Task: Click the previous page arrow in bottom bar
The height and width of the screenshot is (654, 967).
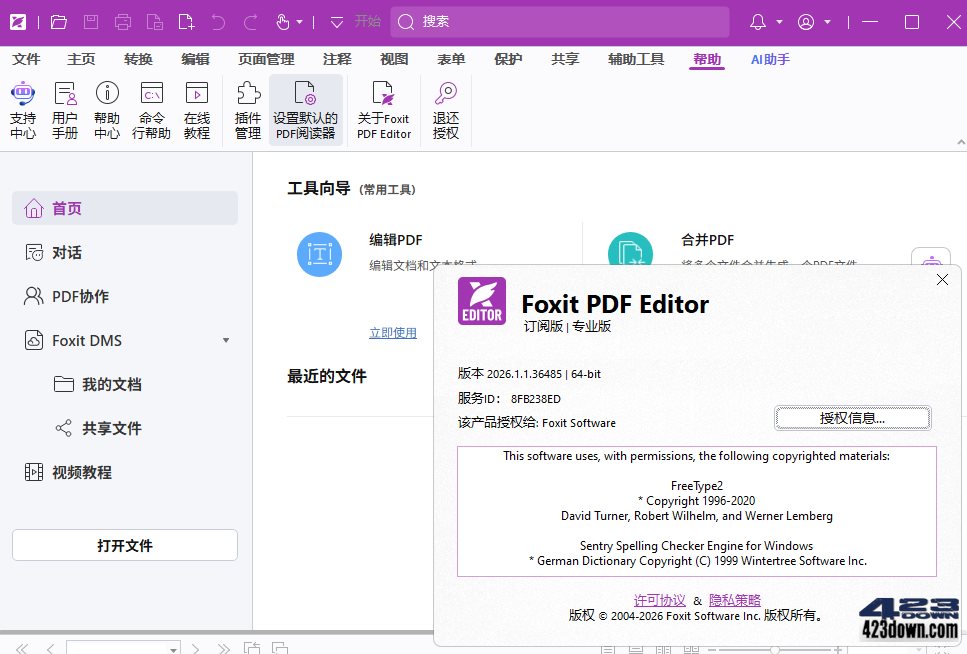Action: [51, 648]
